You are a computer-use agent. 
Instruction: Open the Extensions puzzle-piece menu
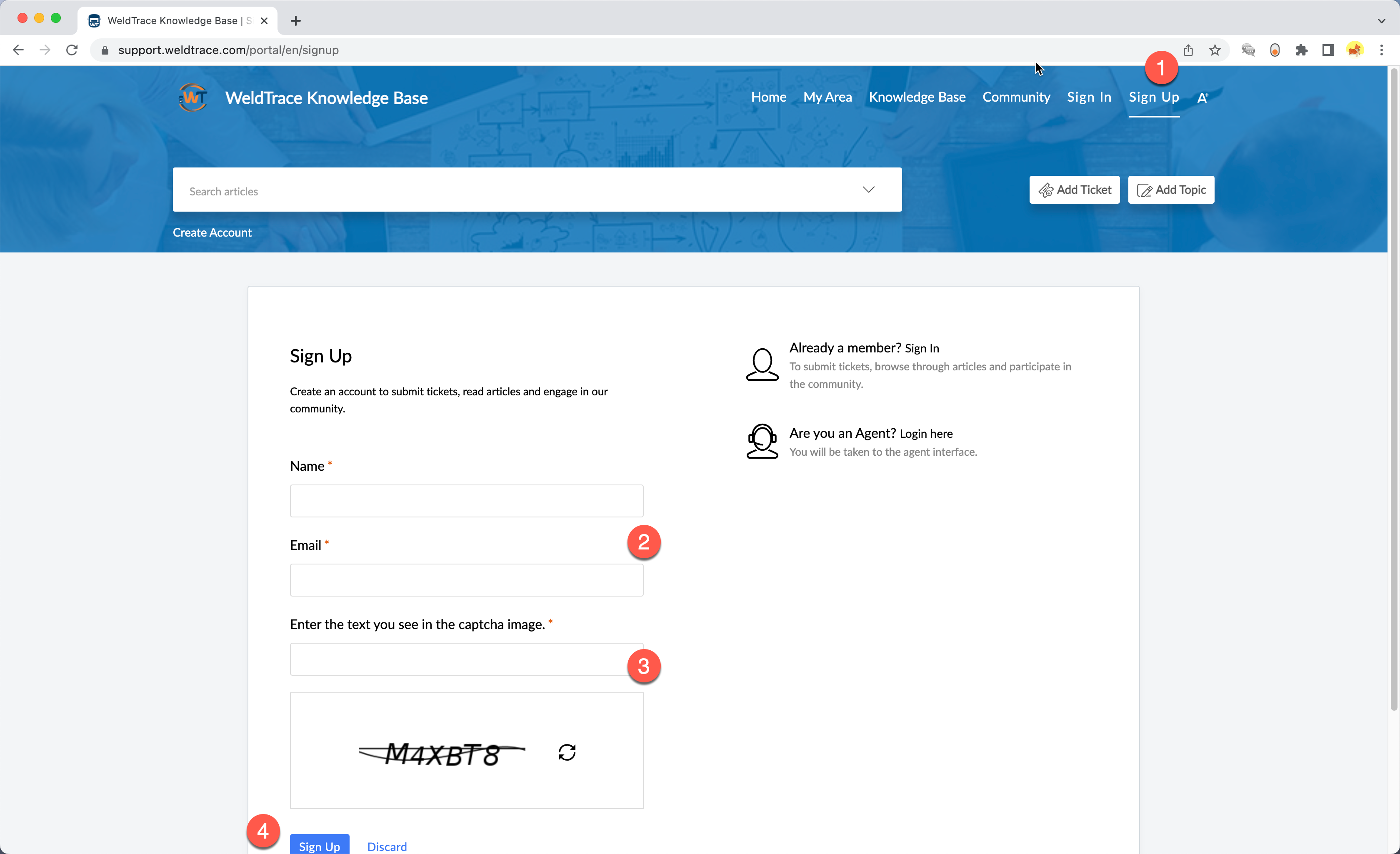(x=1302, y=50)
